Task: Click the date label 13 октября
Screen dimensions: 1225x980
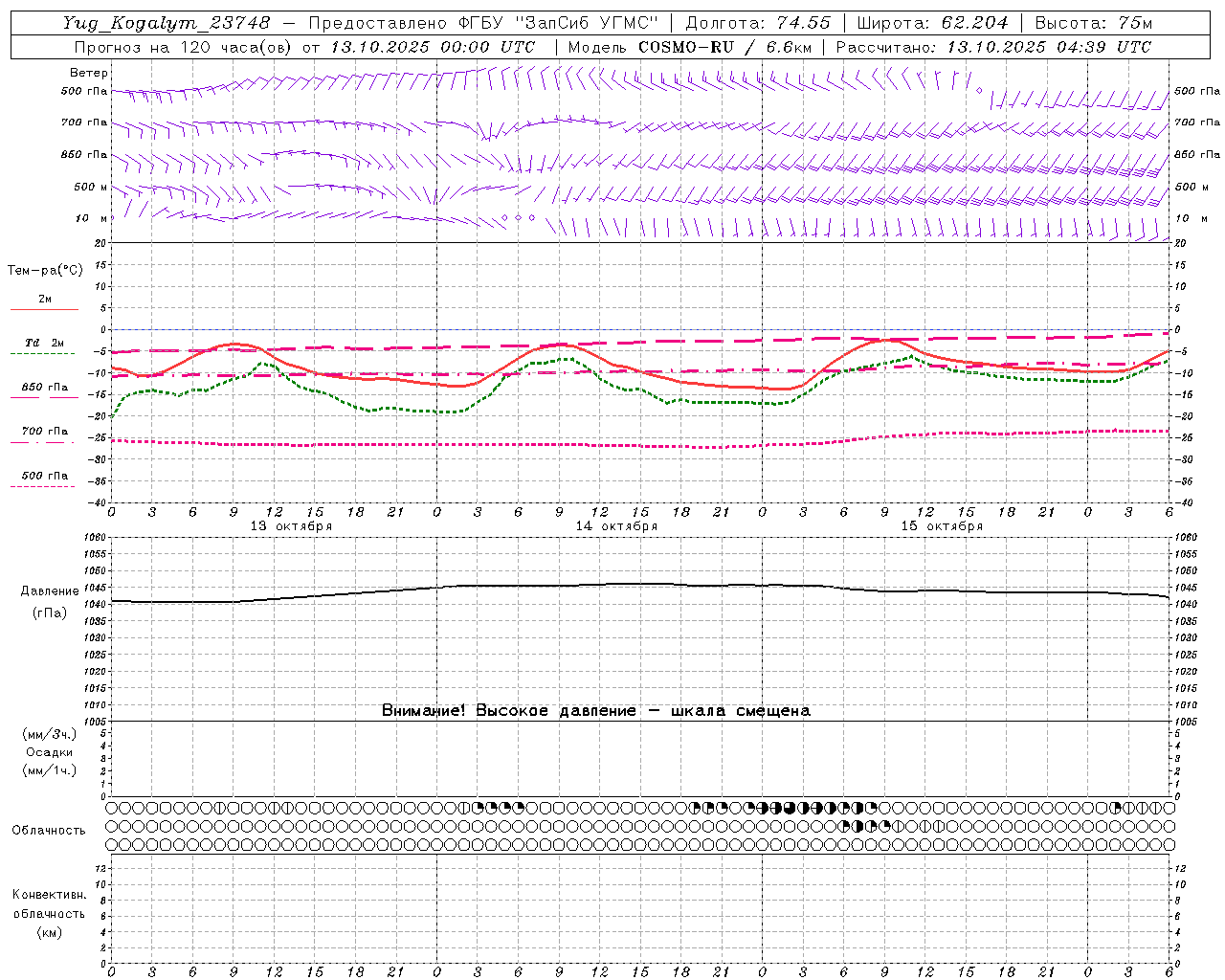Action: coord(291,525)
